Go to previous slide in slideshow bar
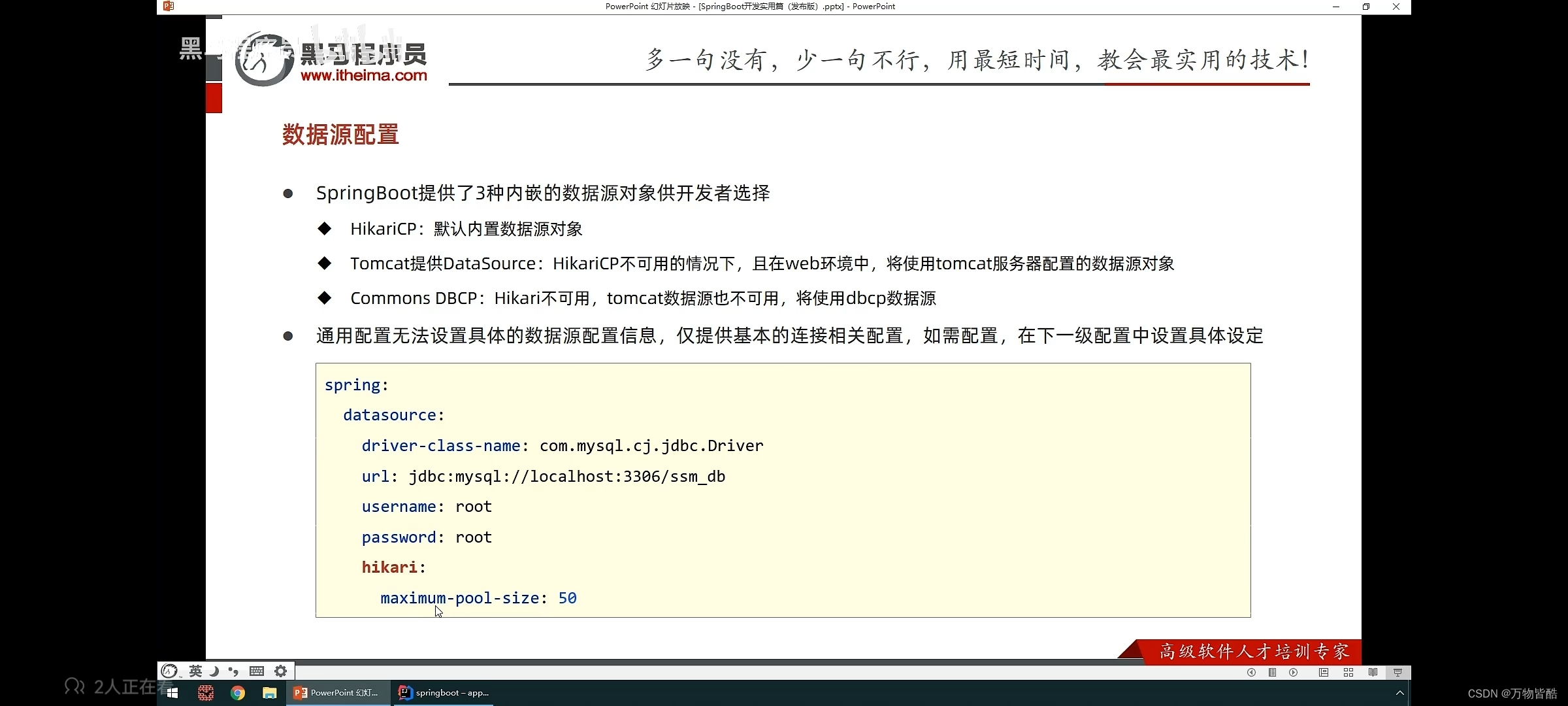The image size is (1568, 706). (1251, 672)
